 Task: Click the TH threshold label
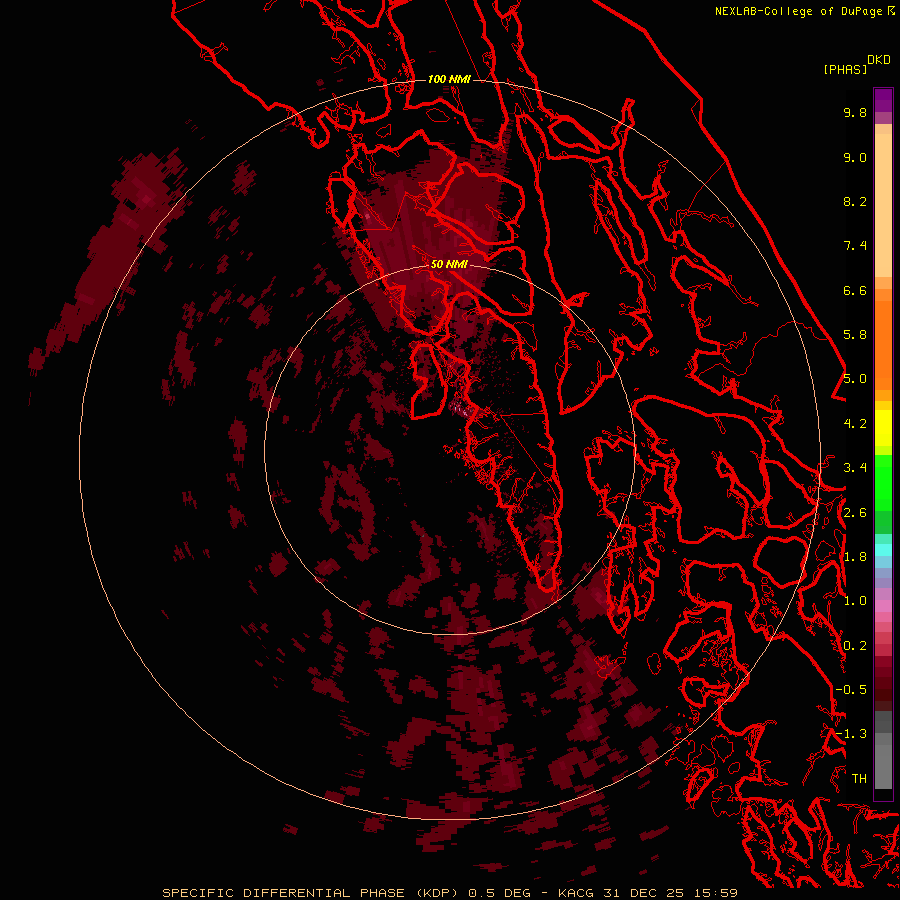tap(859, 779)
